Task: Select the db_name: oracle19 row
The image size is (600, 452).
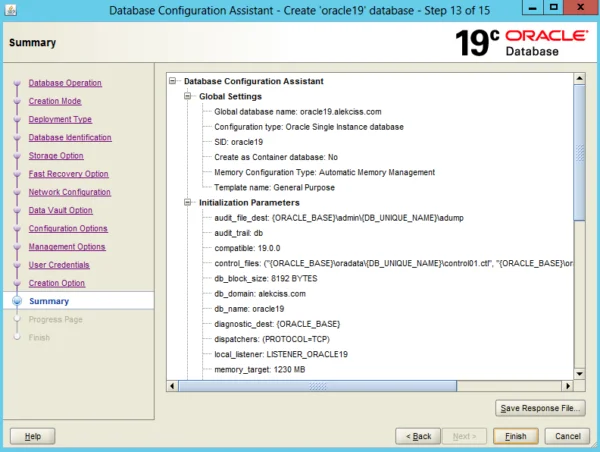Action: (249, 309)
